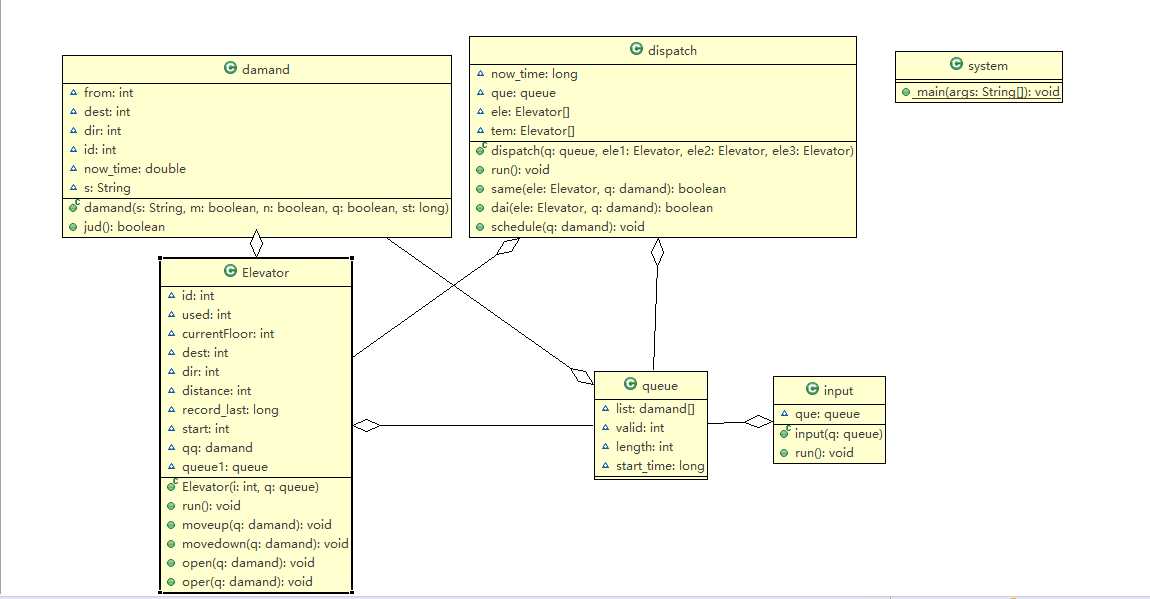This screenshot has height=599, width=1150.
Task: Select the input class title
Action: point(838,391)
